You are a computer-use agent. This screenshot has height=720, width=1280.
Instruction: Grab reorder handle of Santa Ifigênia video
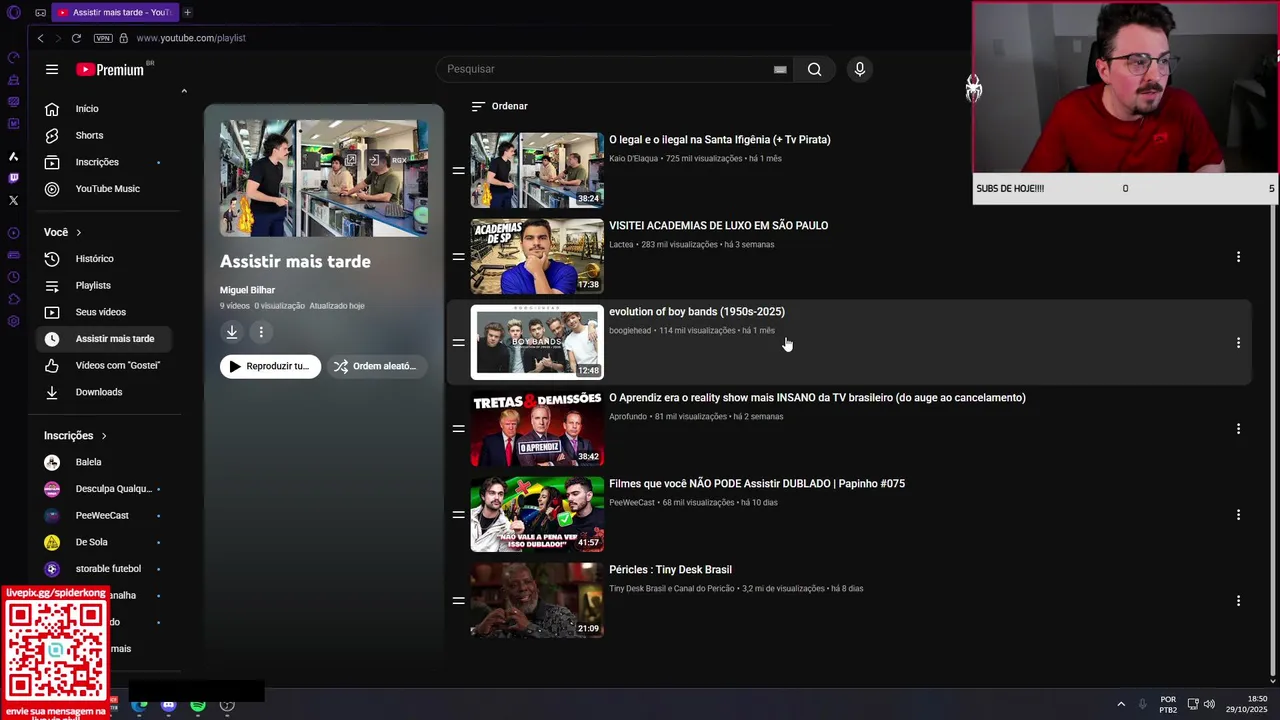point(458,171)
